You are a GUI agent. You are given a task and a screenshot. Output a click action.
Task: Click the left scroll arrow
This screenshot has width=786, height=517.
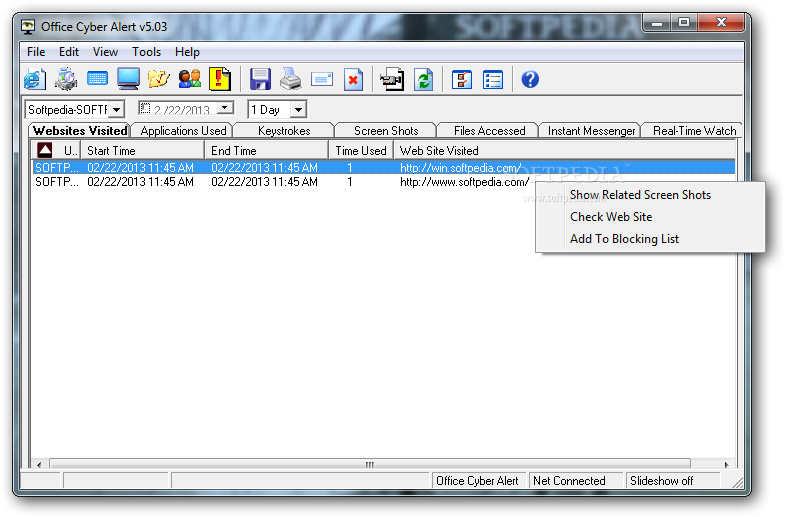coord(39,464)
